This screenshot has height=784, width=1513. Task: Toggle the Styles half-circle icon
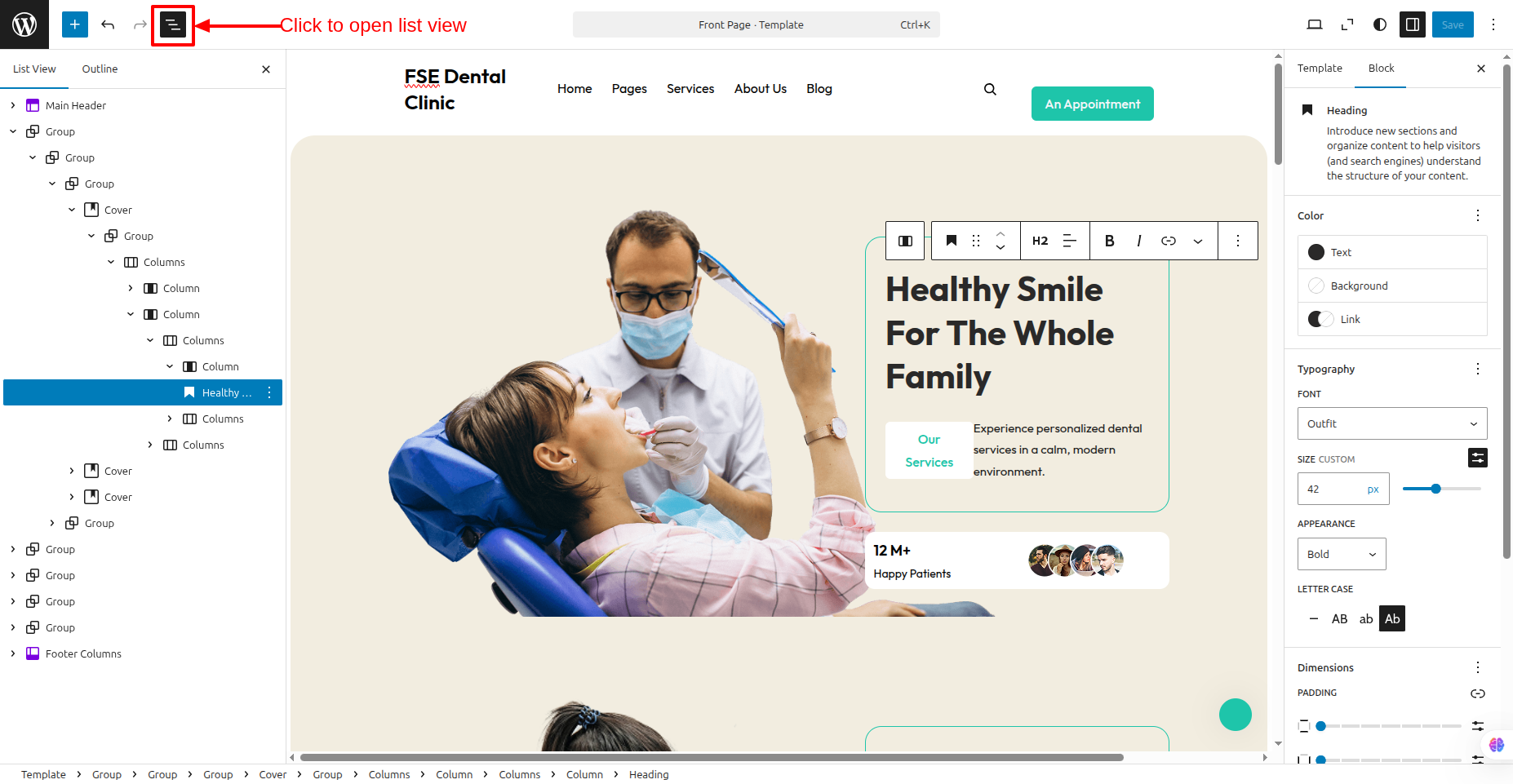point(1380,24)
